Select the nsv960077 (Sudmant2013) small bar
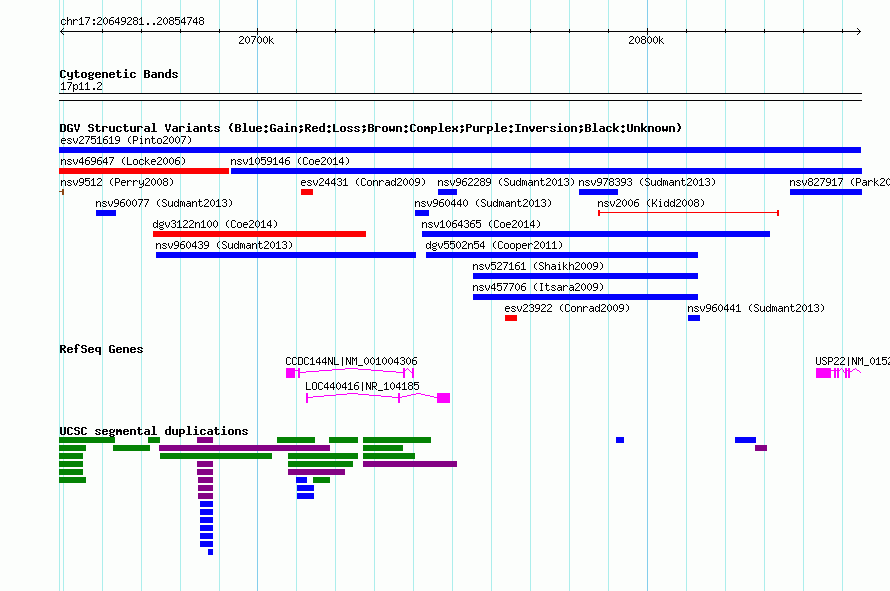 point(106,213)
